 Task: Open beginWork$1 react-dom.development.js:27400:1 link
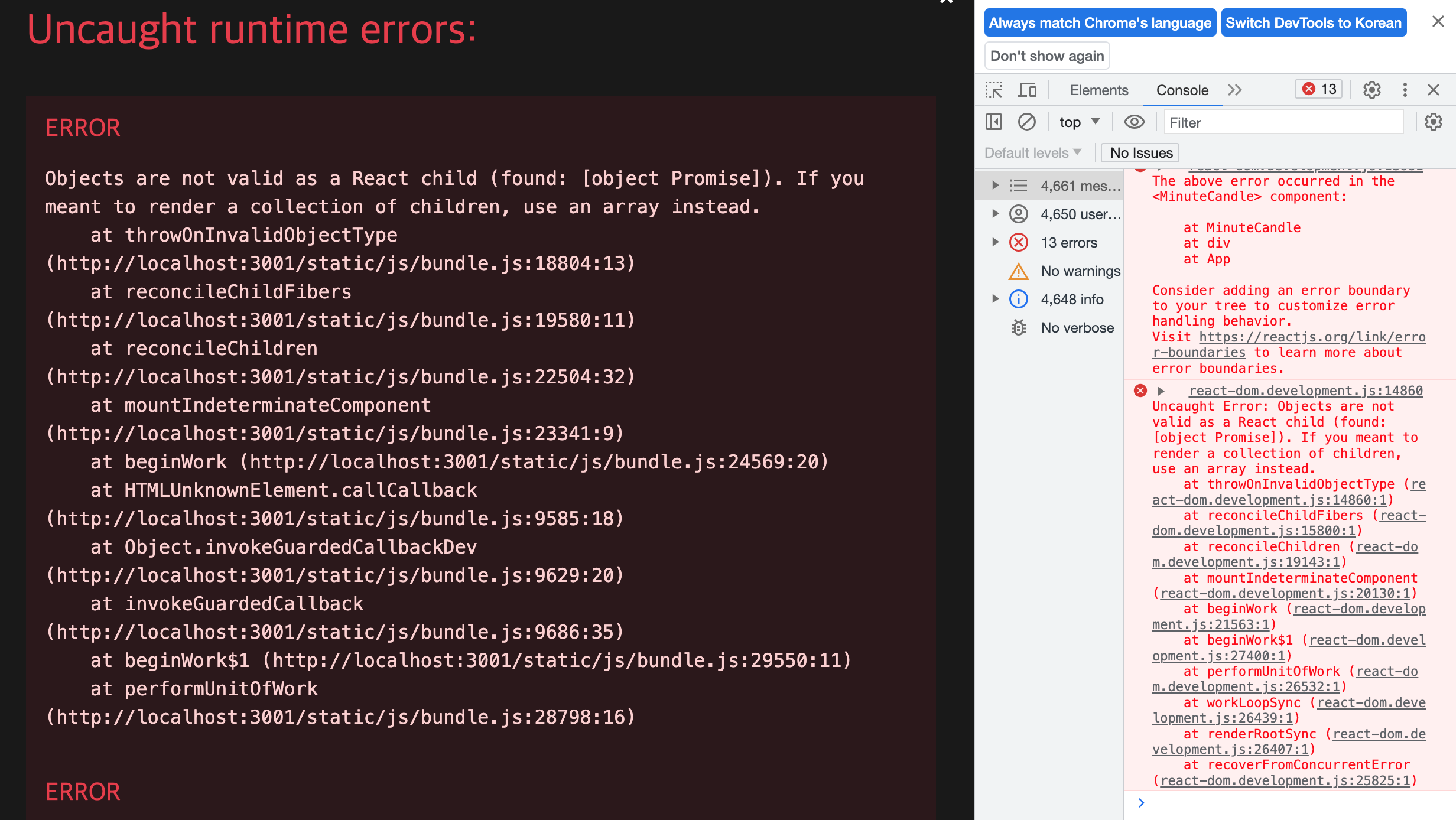click(1289, 648)
